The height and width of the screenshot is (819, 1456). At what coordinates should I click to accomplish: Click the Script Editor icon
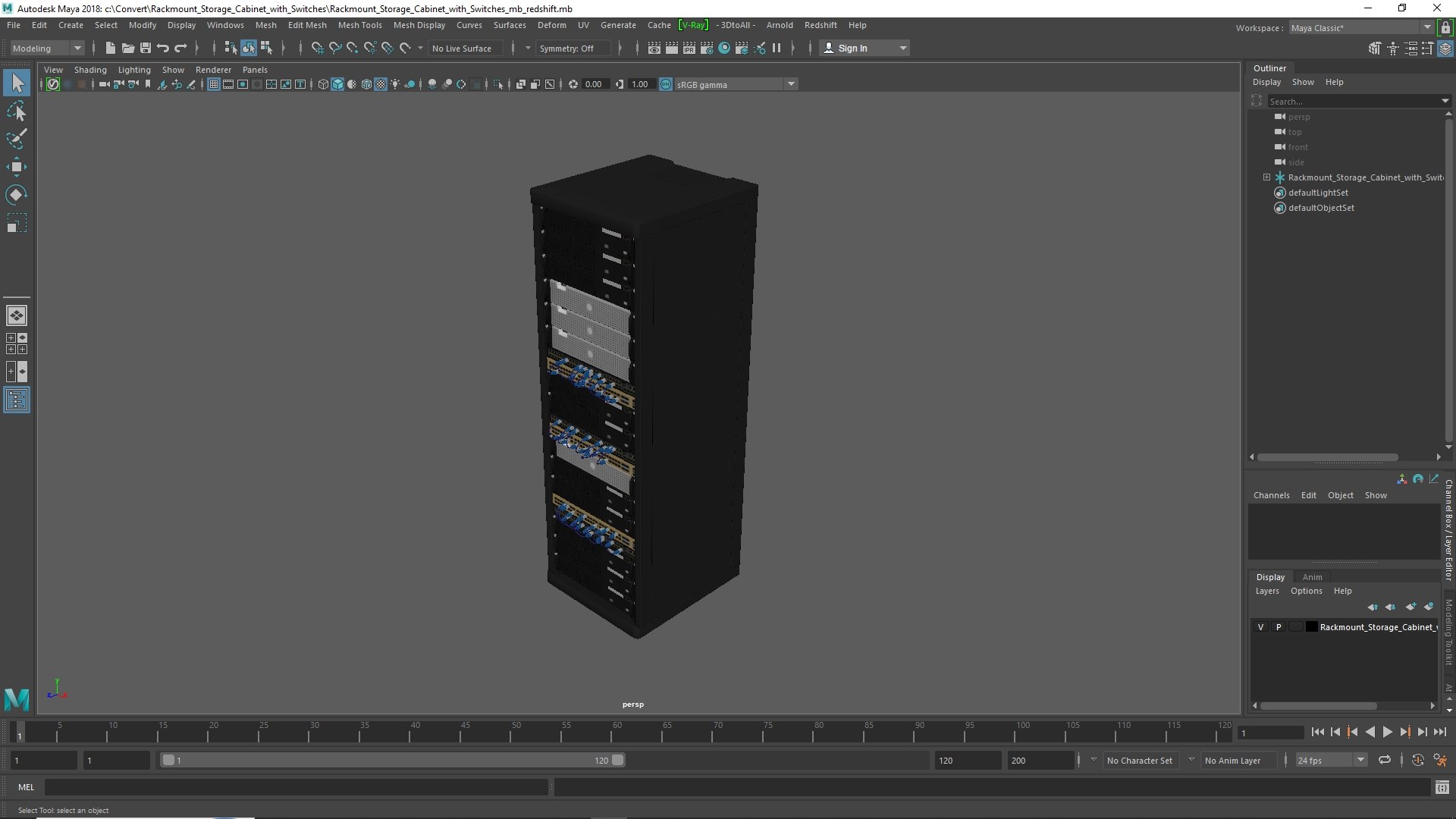(1442, 788)
